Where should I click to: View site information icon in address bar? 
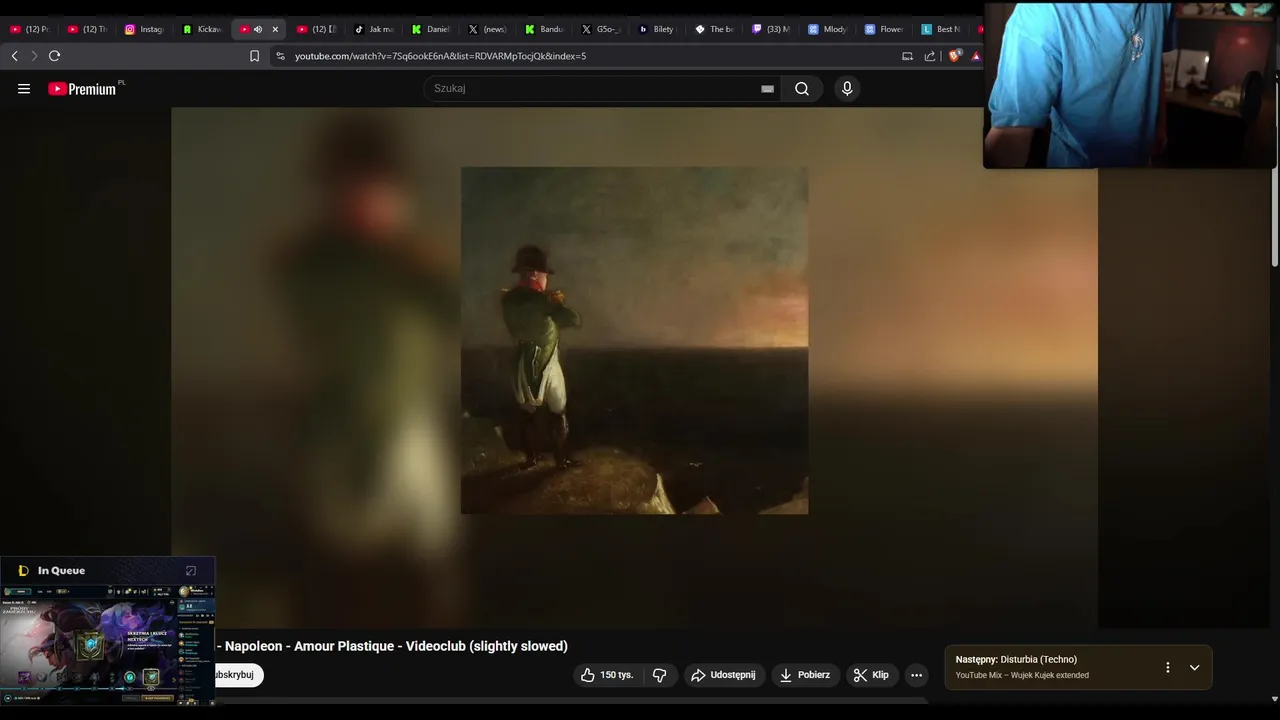[x=281, y=56]
